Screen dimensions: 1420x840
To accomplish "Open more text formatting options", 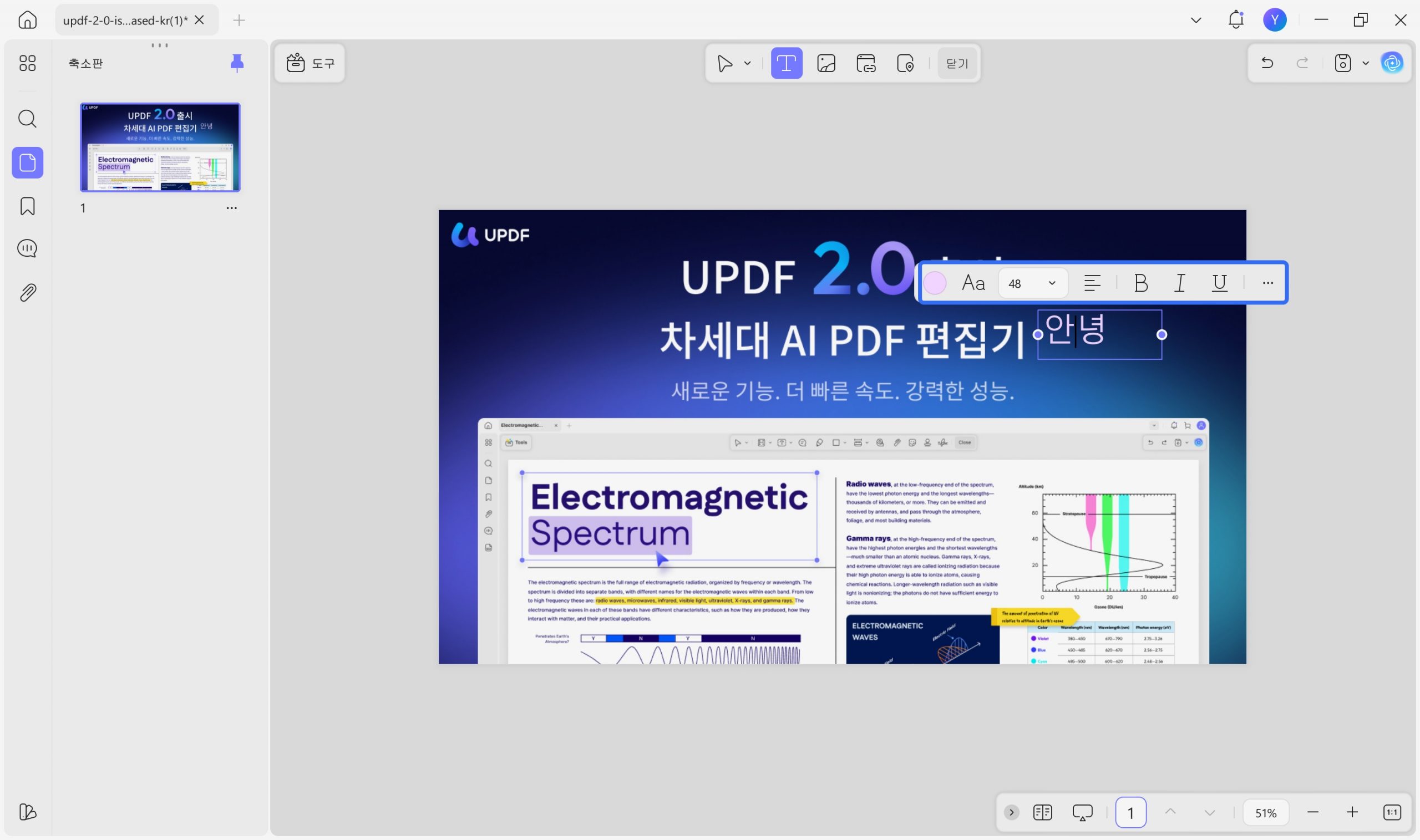I will (x=1267, y=283).
